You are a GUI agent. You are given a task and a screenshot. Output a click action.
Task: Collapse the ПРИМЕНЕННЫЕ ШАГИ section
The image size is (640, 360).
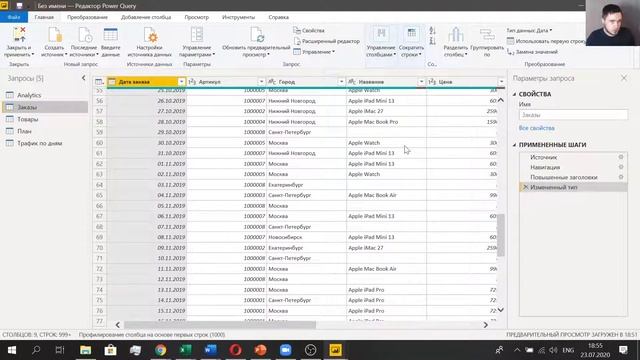coord(514,145)
